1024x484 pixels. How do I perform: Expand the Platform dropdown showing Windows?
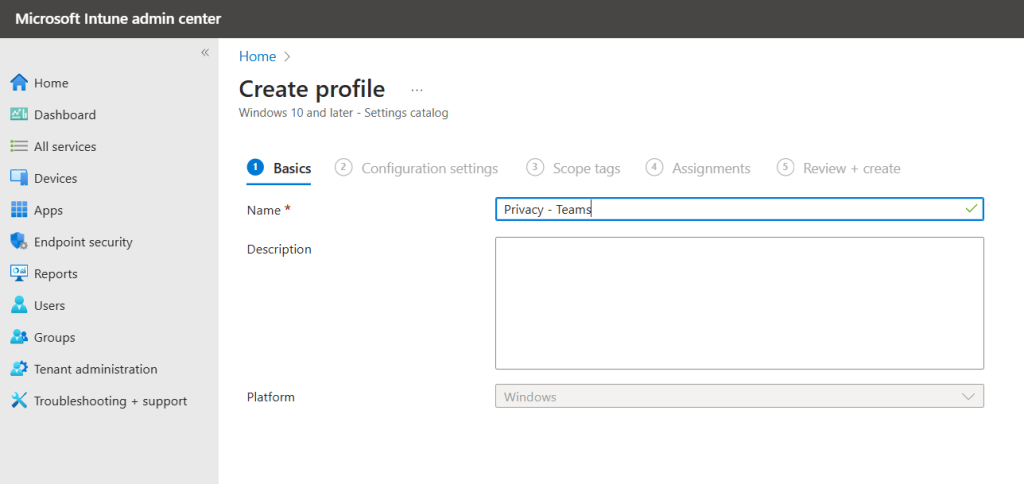(739, 397)
